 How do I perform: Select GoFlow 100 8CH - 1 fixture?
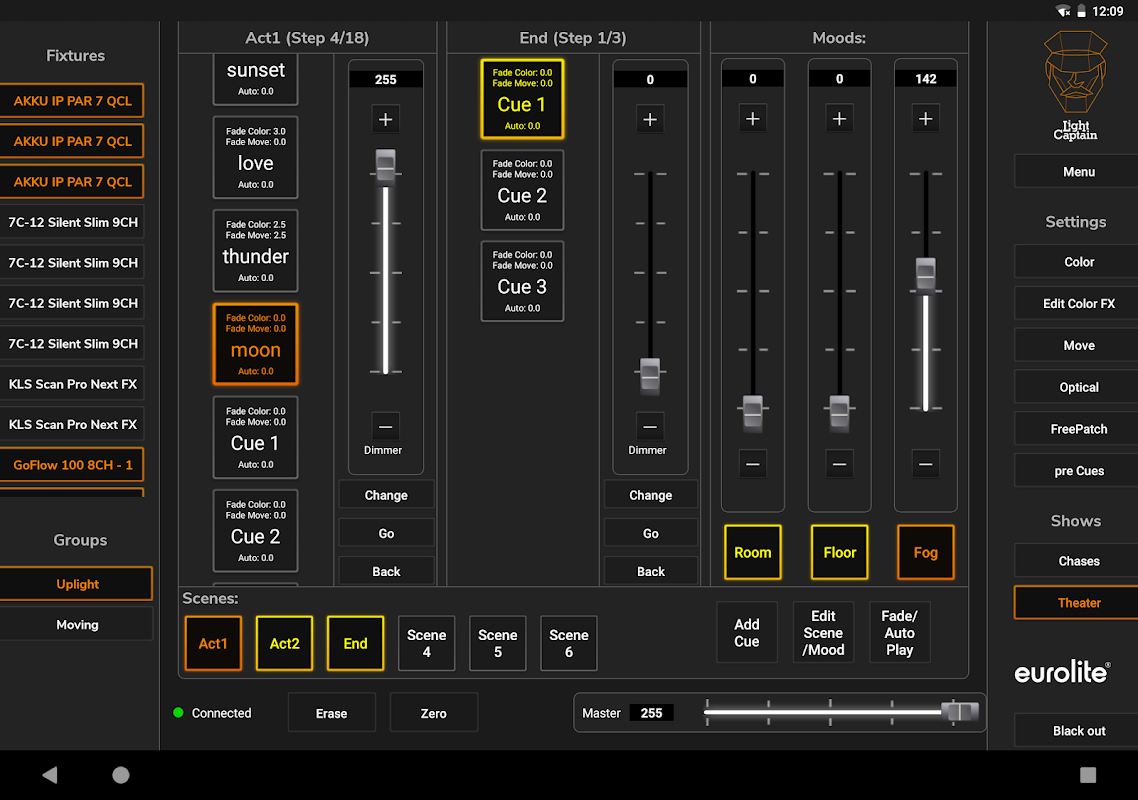[x=72, y=465]
